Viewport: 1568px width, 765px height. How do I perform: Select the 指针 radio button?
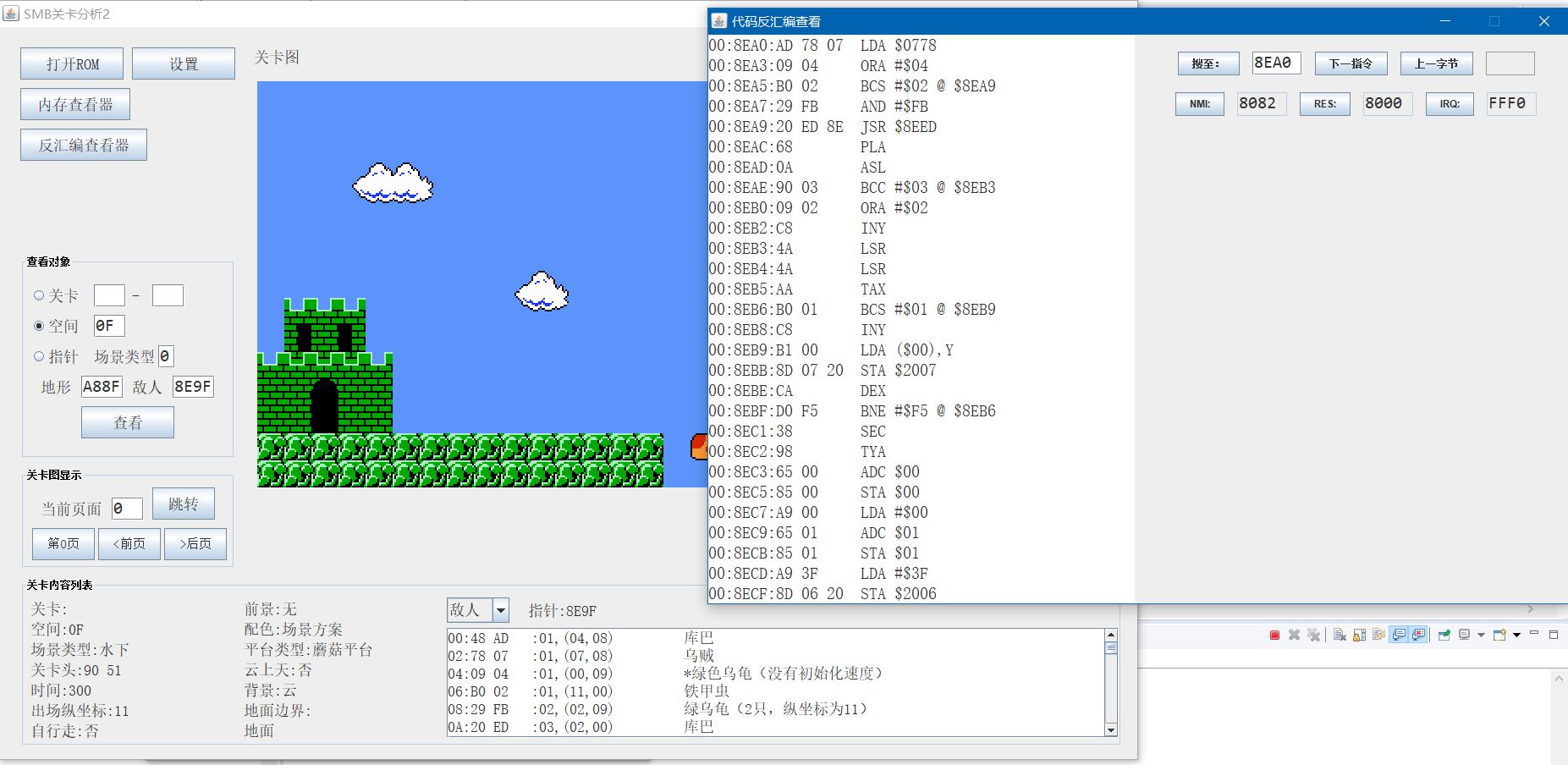[39, 356]
